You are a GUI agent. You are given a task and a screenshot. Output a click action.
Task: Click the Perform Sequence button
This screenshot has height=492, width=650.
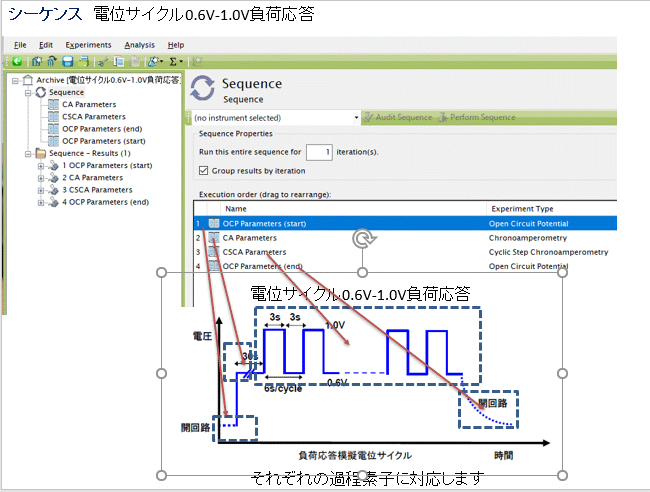click(477, 117)
